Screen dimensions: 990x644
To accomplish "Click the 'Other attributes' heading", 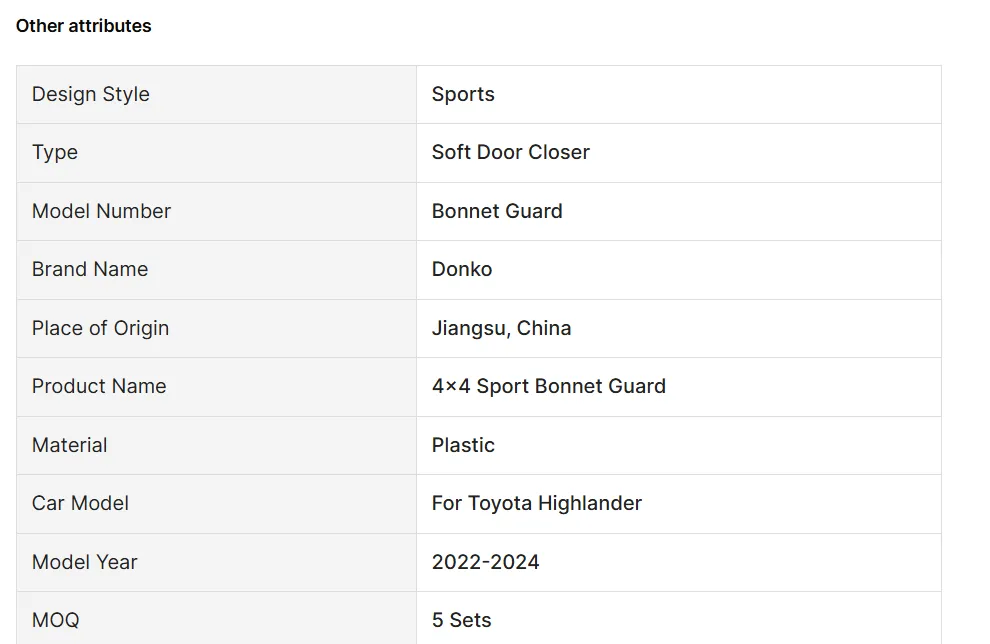I will 83,26.
